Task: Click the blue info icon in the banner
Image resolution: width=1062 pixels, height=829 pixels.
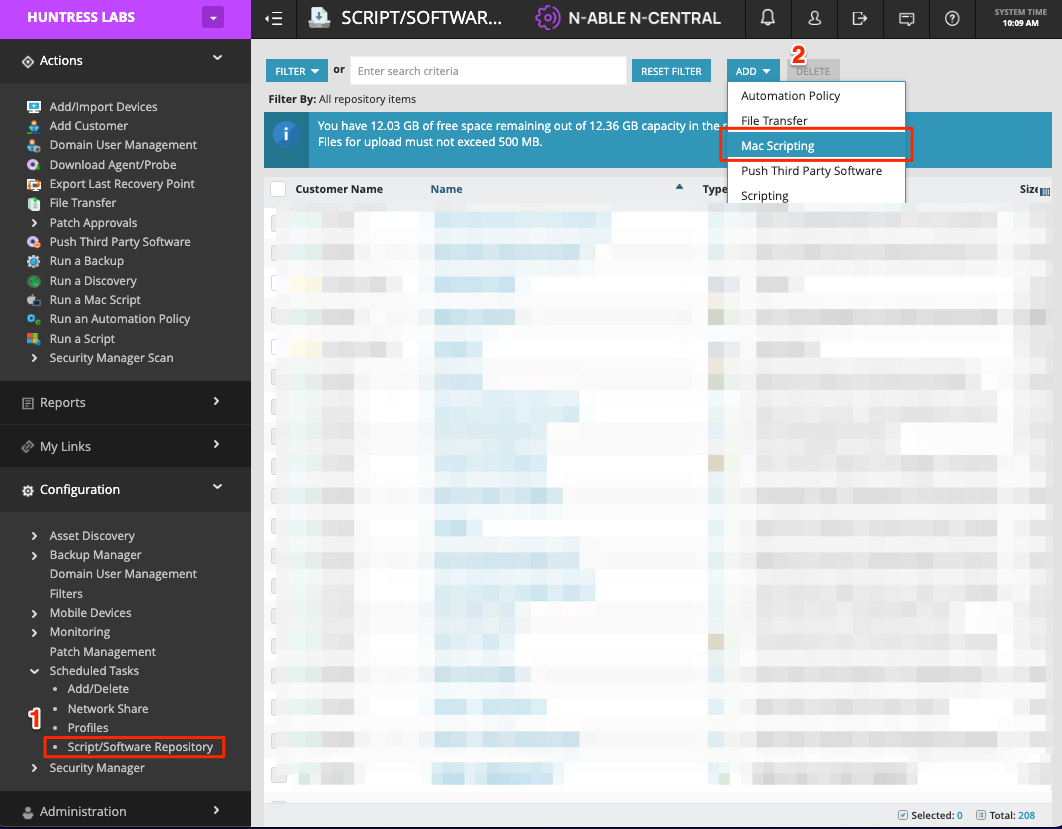Action: tap(286, 133)
